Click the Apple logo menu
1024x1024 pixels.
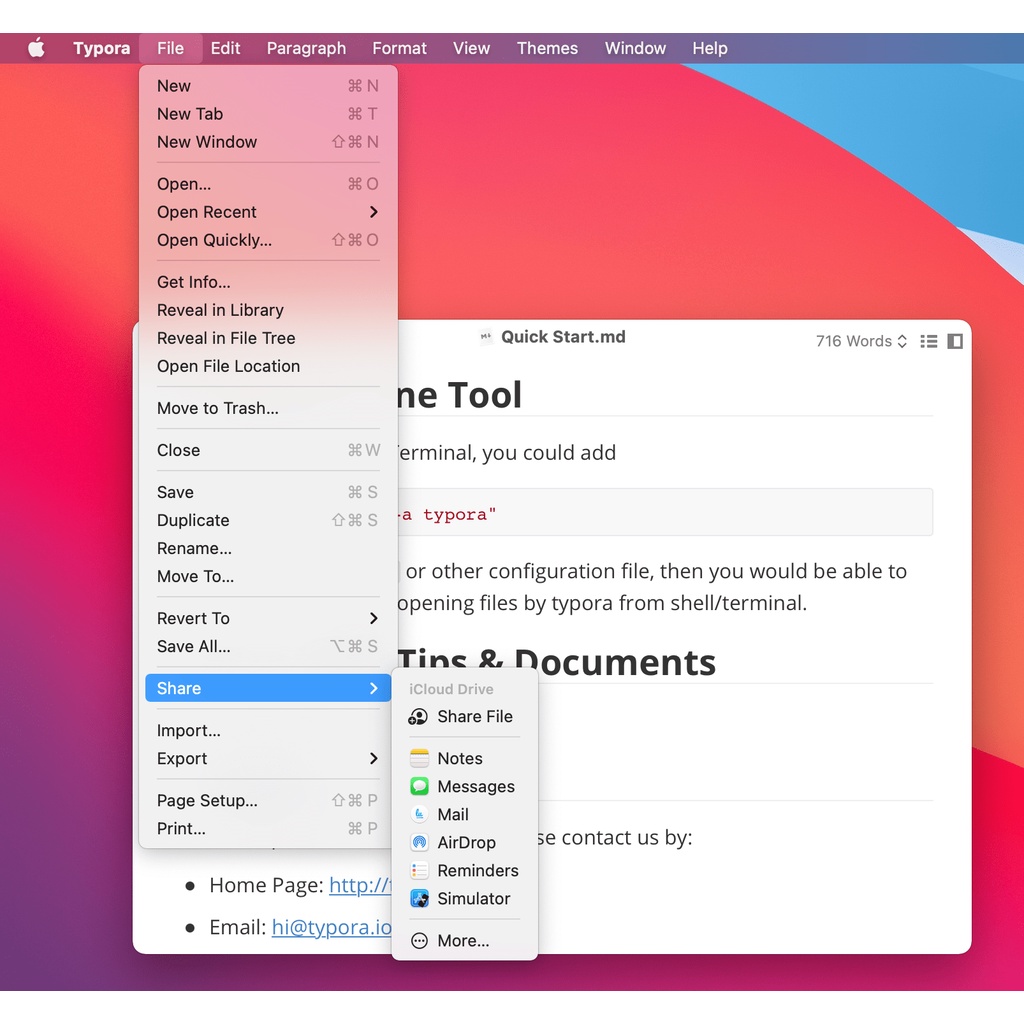click(37, 48)
